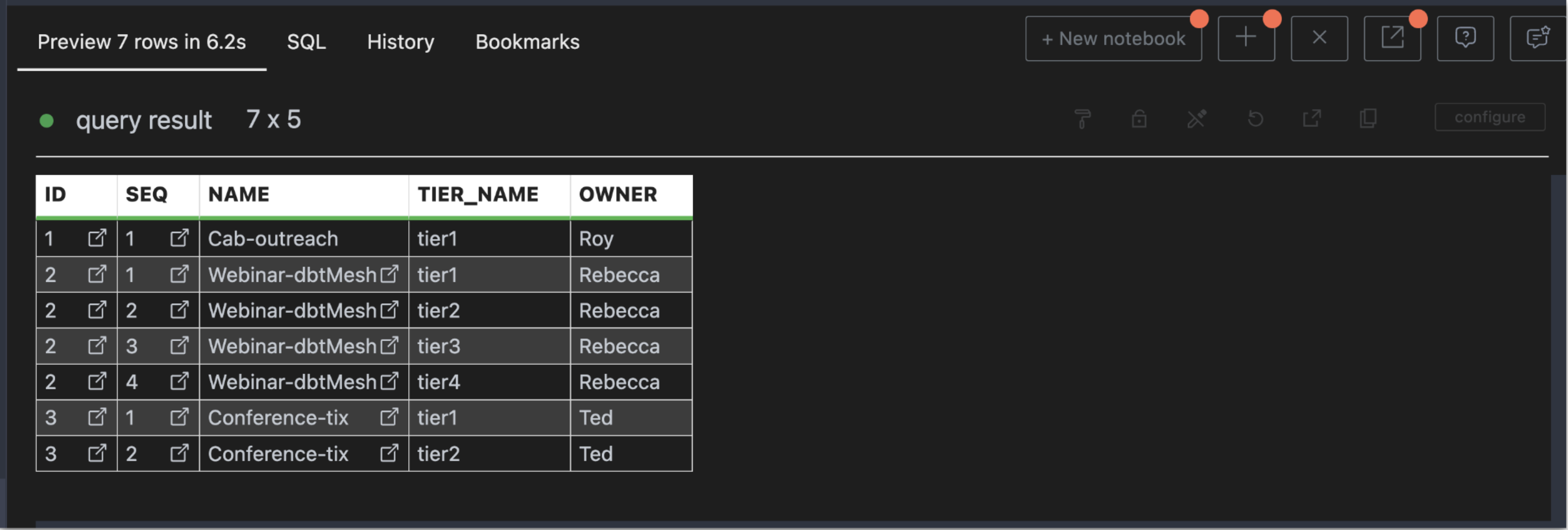
Task: Click the green status dot beside query result
Action: [46, 121]
